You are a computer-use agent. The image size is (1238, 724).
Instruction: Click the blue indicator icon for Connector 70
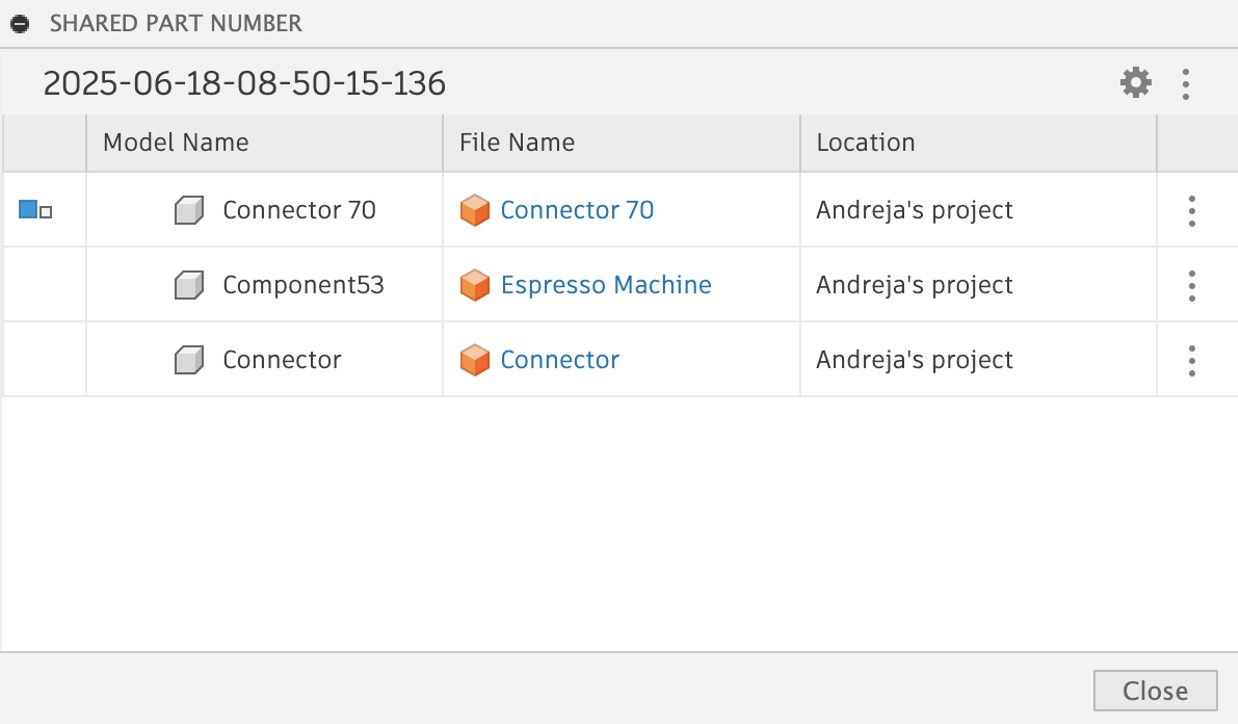29,210
